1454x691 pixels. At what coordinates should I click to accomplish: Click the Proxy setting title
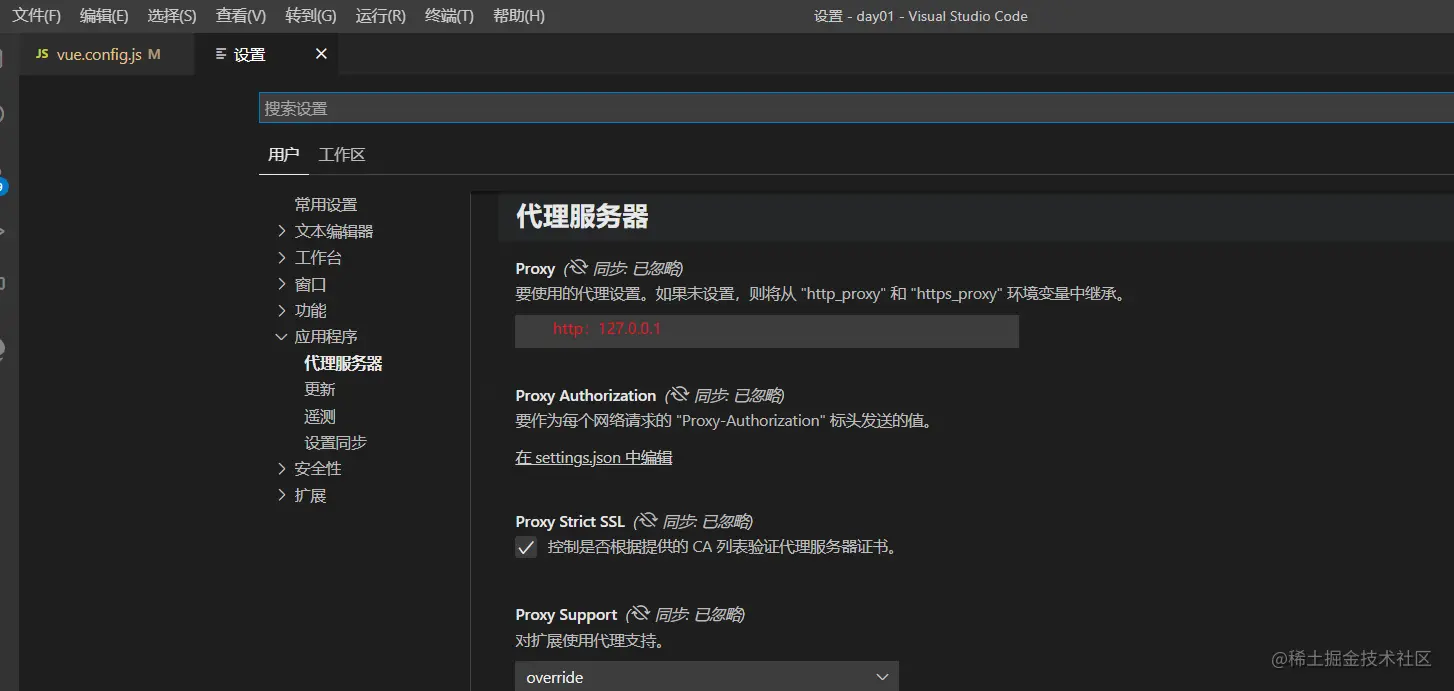coord(535,269)
